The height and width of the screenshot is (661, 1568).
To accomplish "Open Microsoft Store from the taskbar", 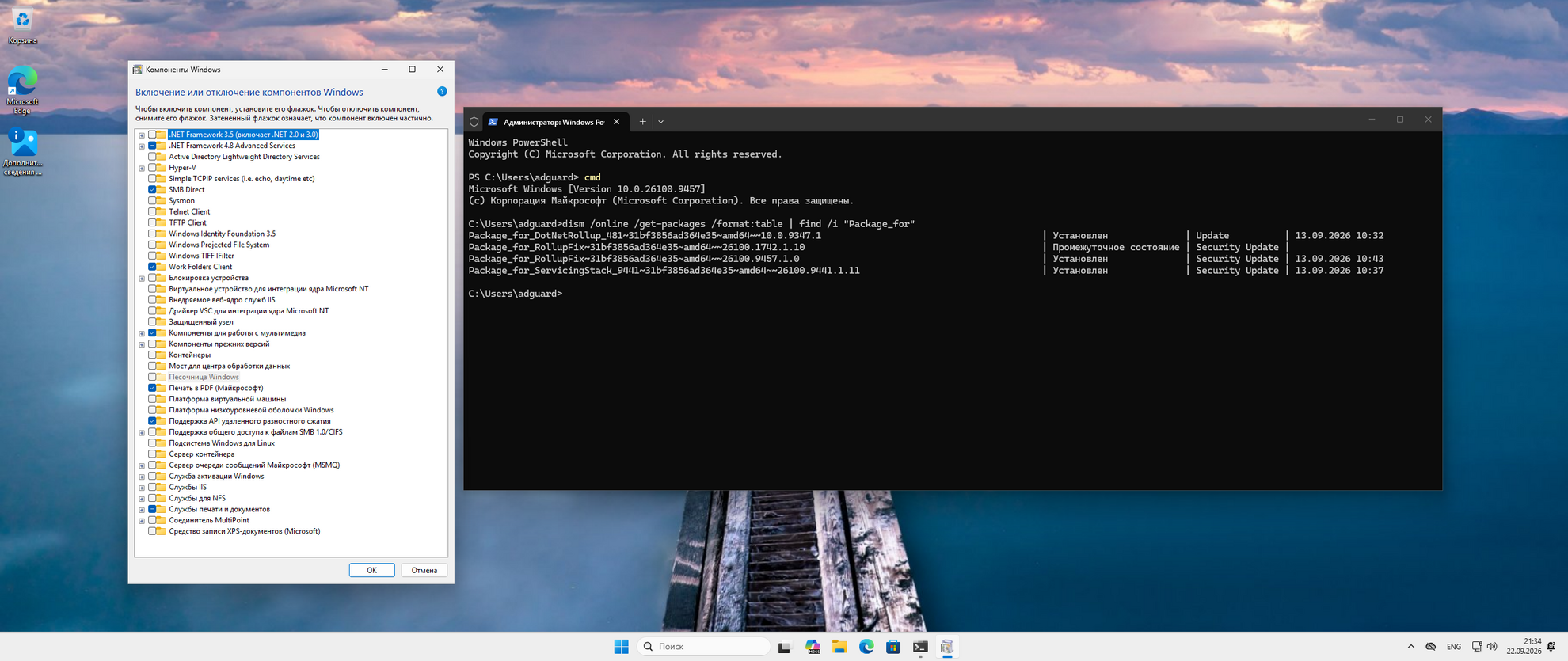I will click(893, 647).
